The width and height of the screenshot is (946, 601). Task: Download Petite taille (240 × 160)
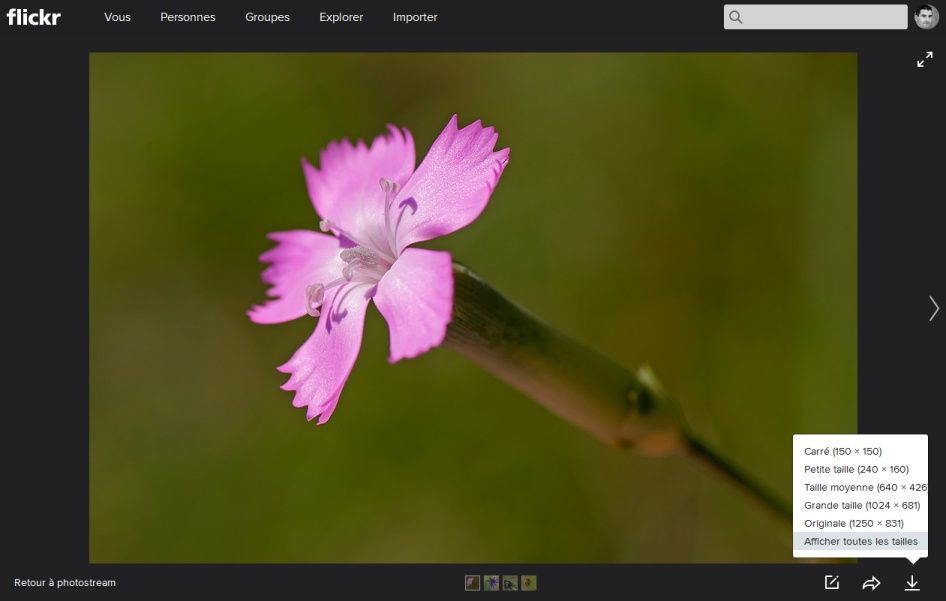856,469
